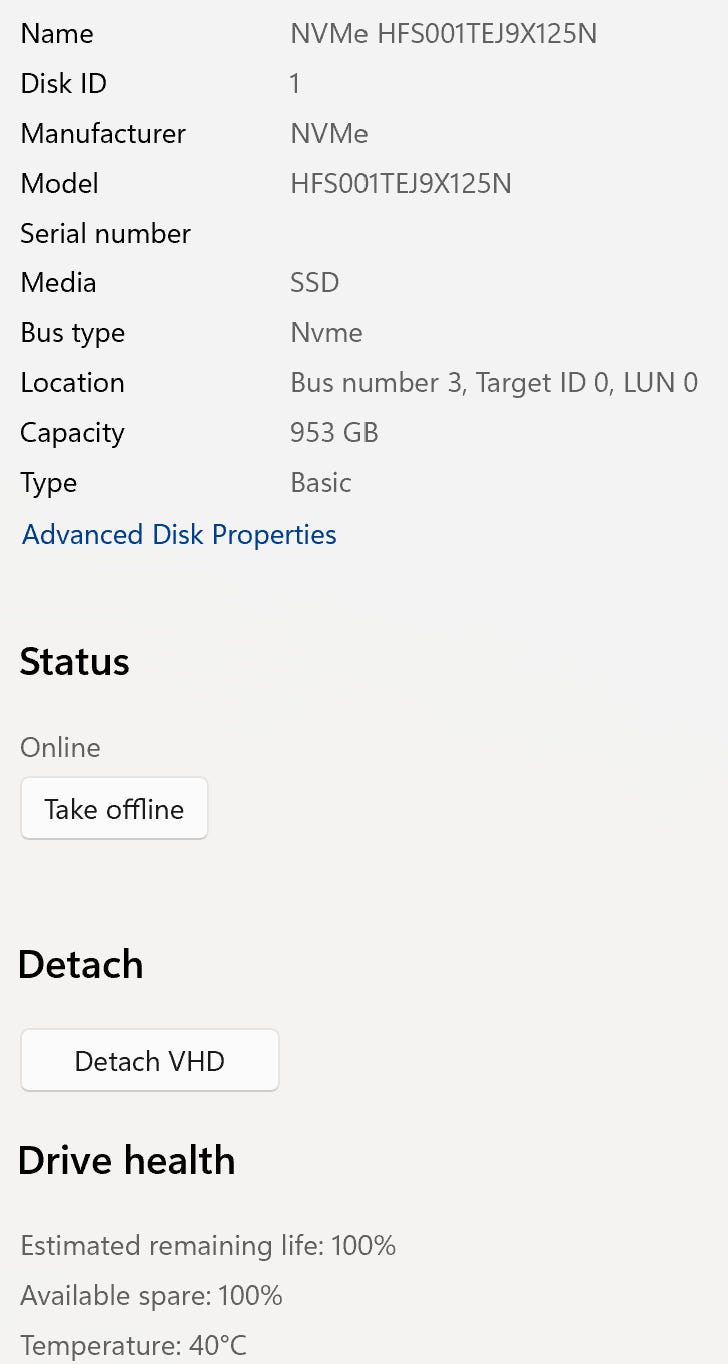
Task: Select the Available spare 100% text
Action: (152, 1296)
